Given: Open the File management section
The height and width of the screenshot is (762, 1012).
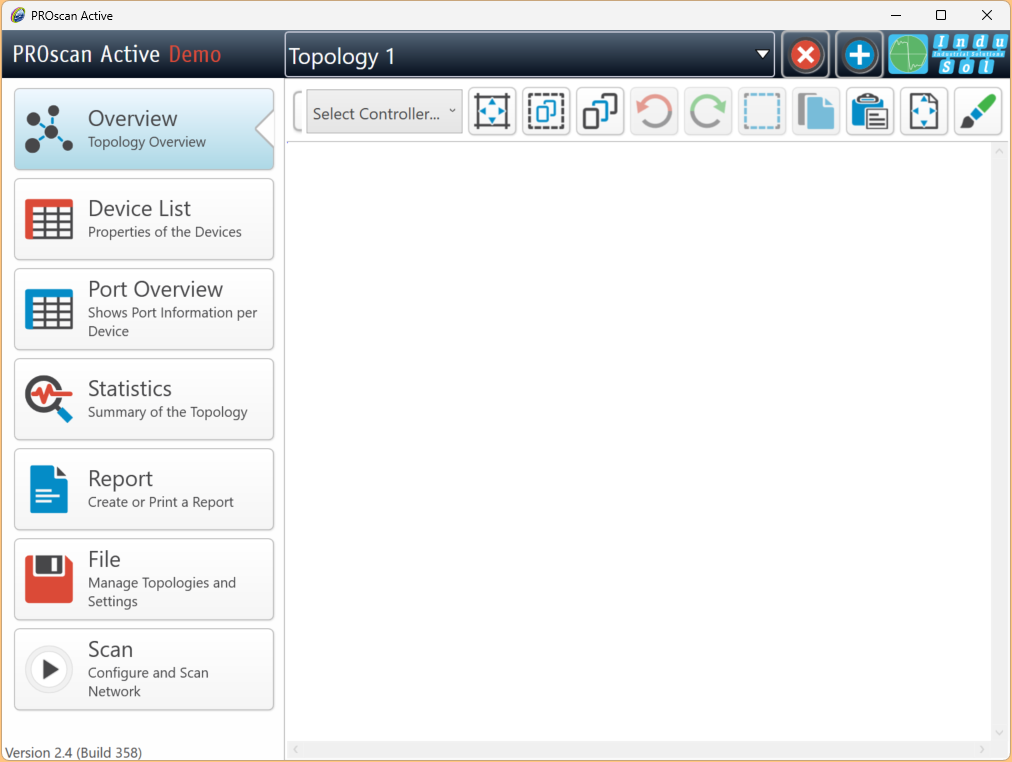Looking at the screenshot, I should tap(144, 579).
